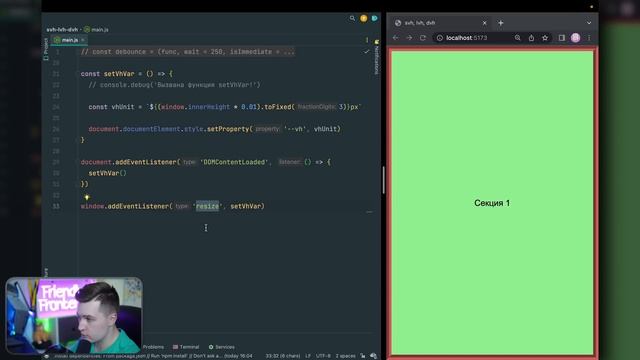Click the localhost:5173 address field
Screen dimensions: 640x360
[467, 38]
